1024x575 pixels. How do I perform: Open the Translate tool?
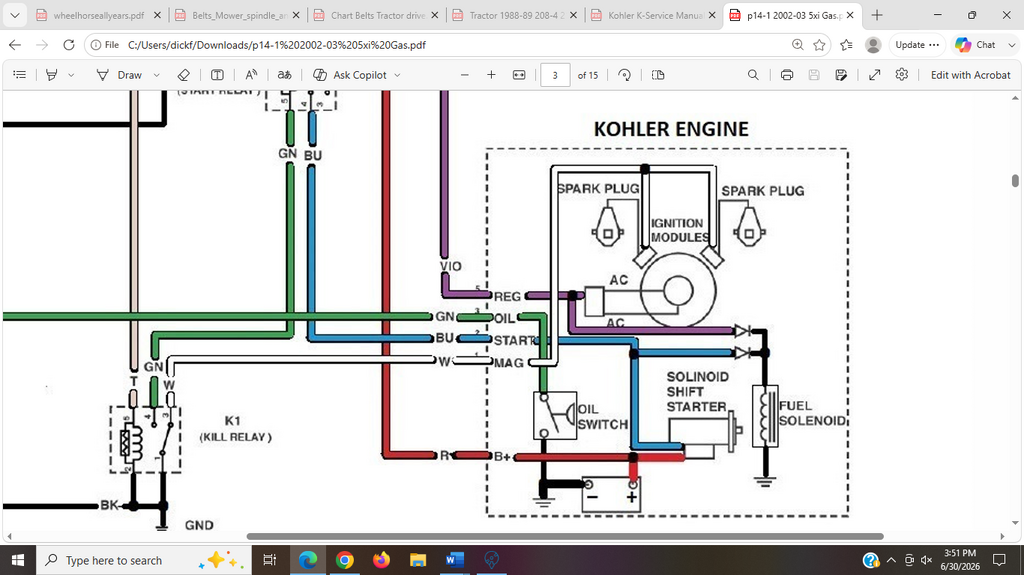click(x=285, y=75)
